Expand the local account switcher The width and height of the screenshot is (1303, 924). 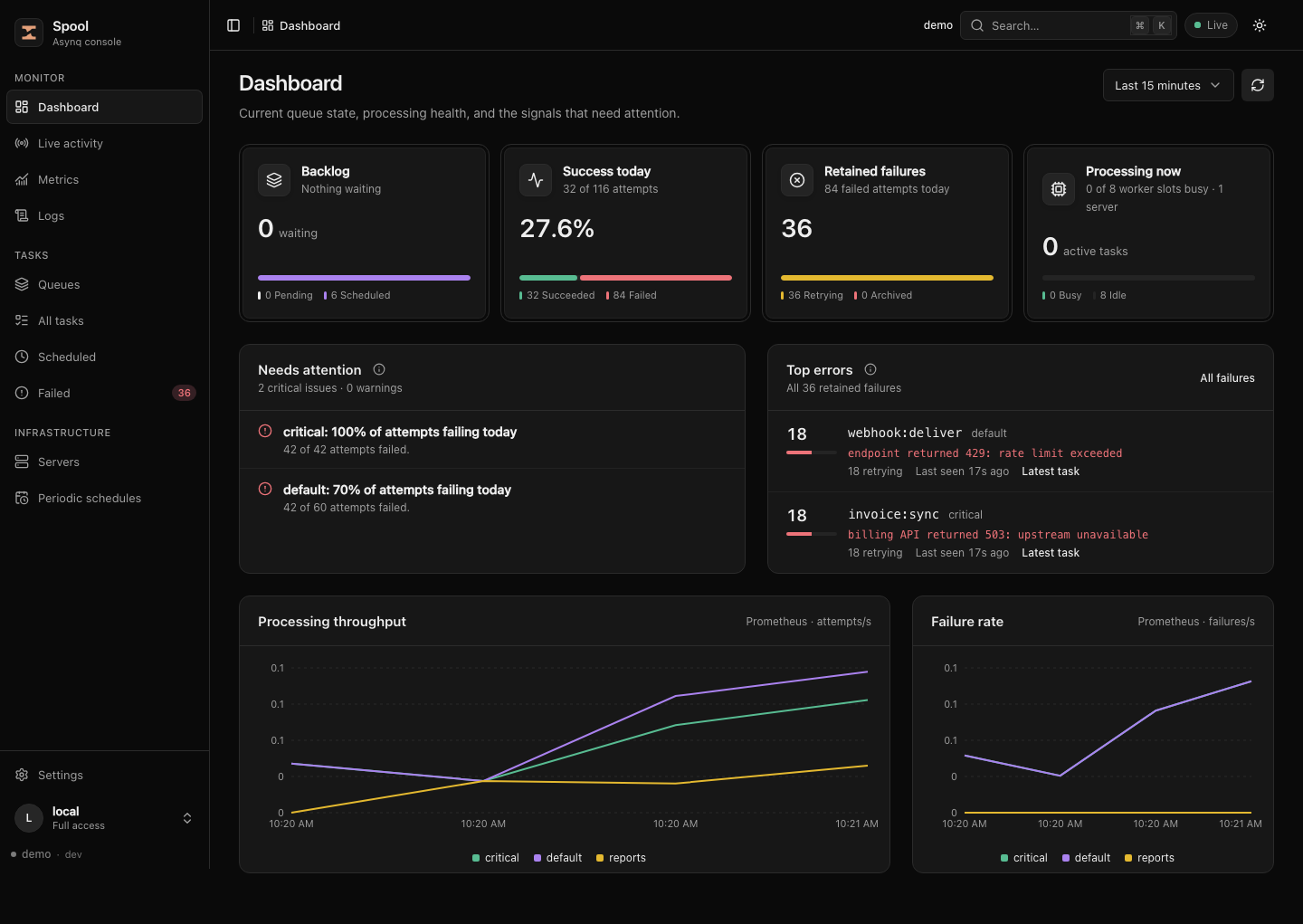(x=187, y=818)
